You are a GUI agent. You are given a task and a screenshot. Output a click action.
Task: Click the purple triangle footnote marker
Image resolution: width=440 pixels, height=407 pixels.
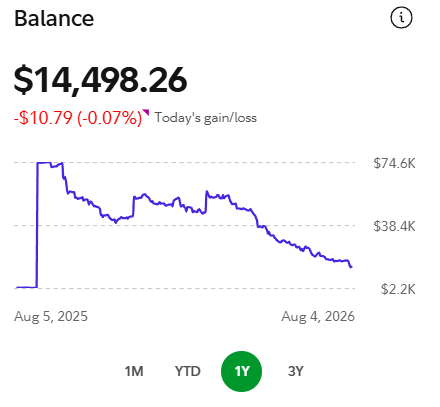146,112
